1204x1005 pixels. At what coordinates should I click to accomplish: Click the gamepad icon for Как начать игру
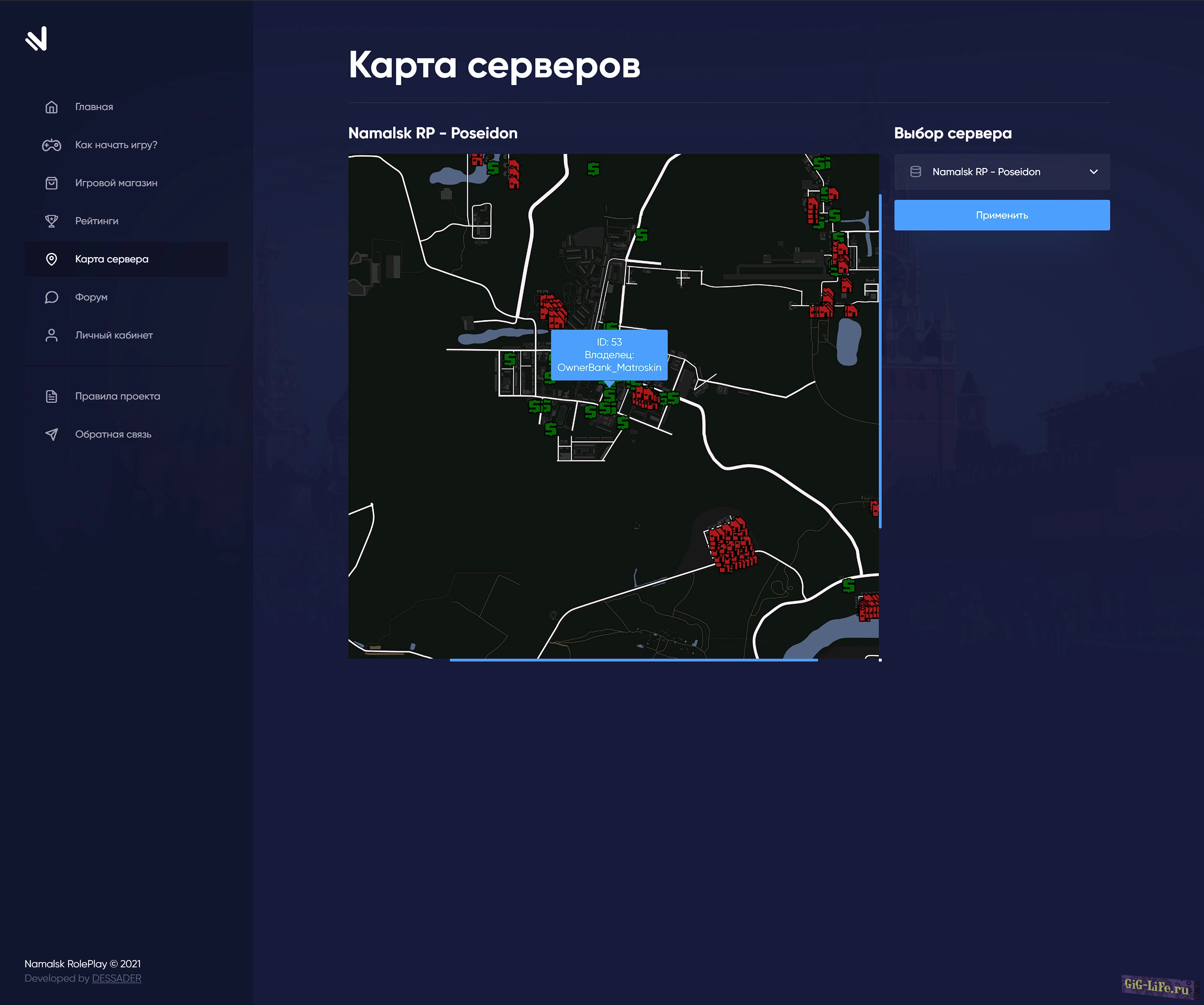(x=52, y=145)
